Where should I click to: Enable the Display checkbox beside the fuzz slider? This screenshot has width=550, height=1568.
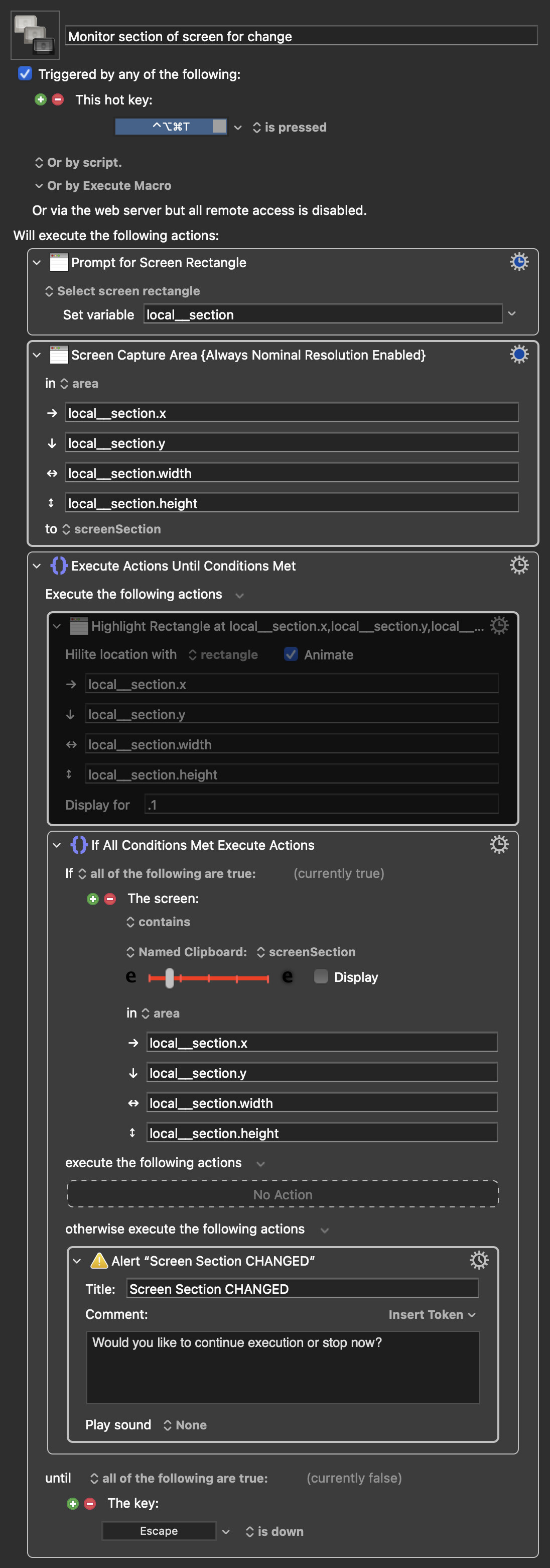(321, 976)
